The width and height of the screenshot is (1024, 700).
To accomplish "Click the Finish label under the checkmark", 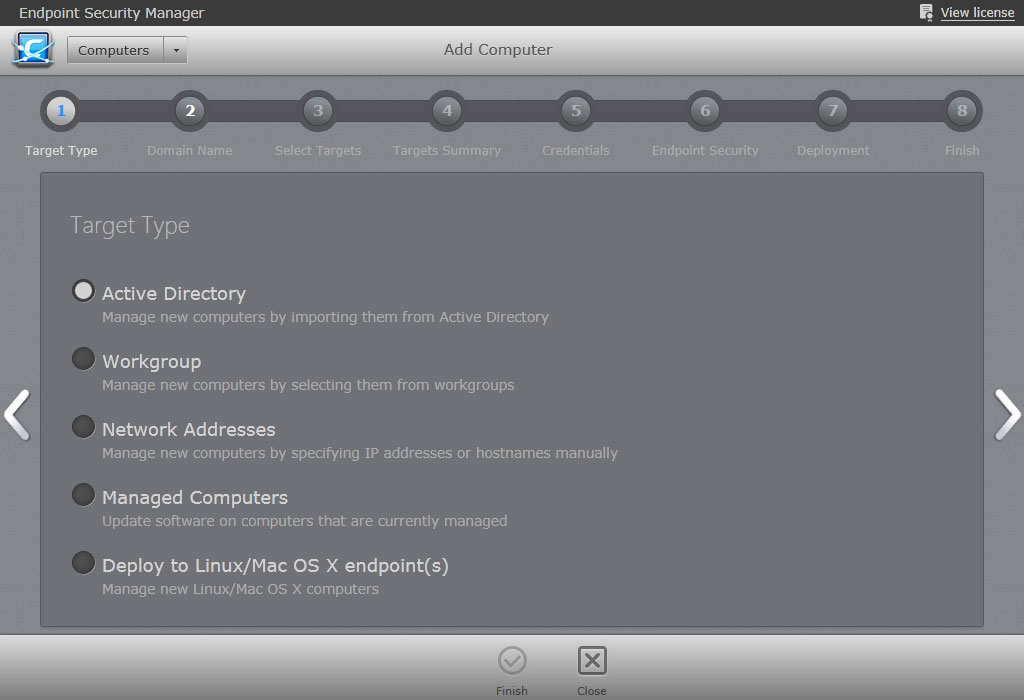I will (x=511, y=691).
